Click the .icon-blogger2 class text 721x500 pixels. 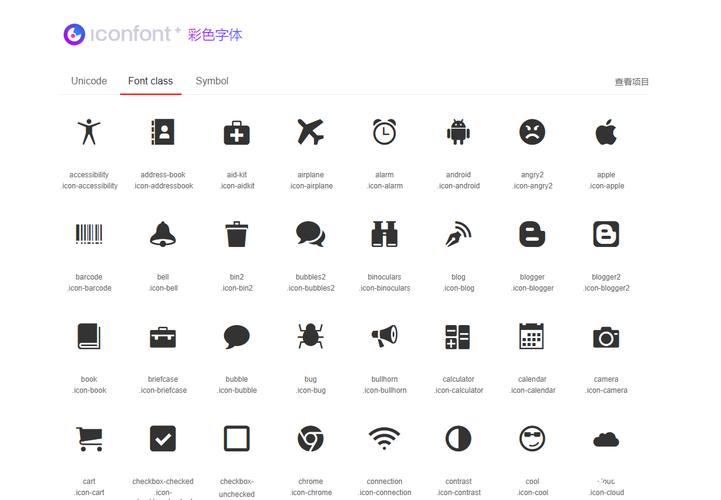[607, 288]
